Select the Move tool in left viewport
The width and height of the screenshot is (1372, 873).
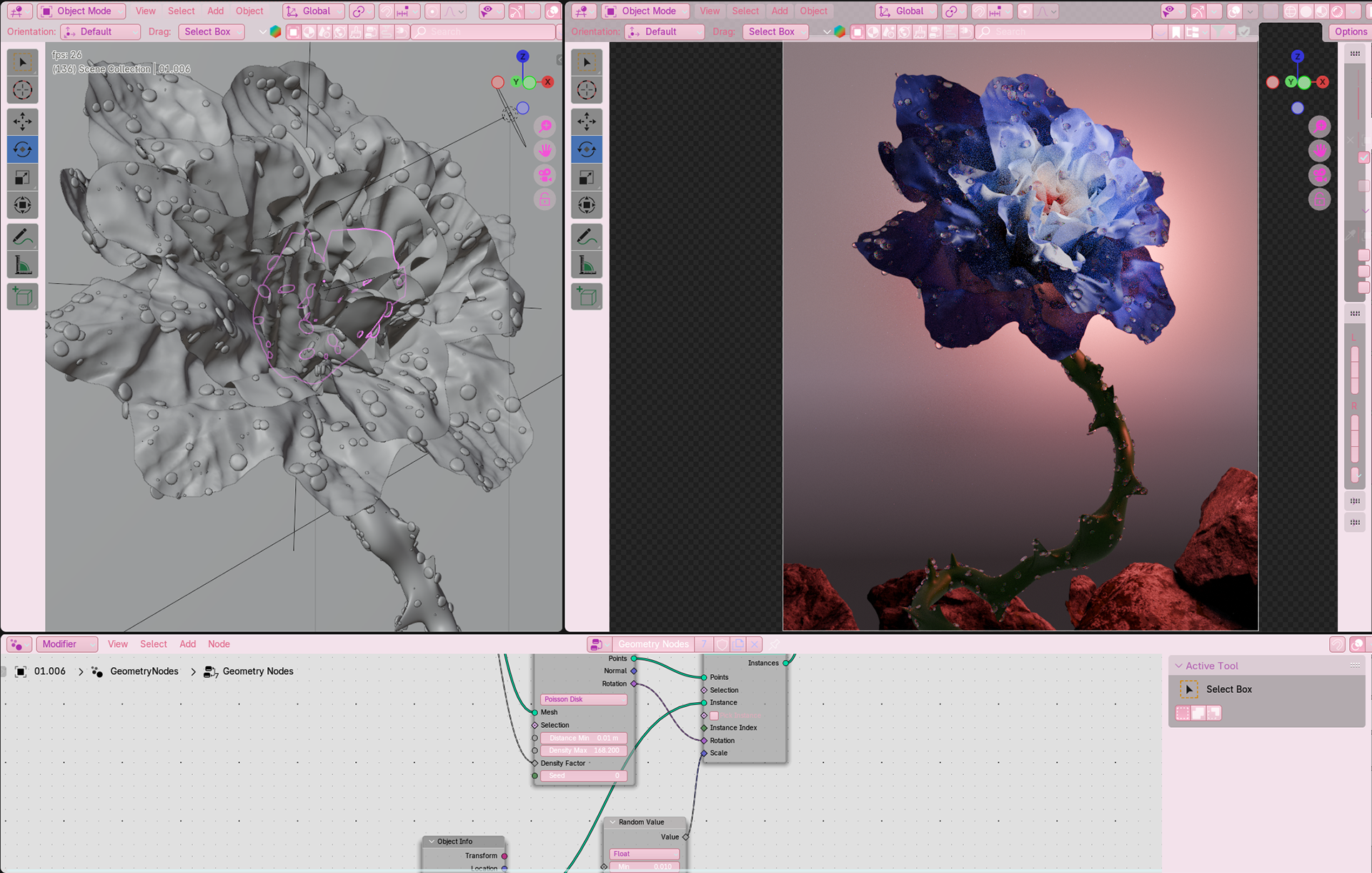point(22,121)
